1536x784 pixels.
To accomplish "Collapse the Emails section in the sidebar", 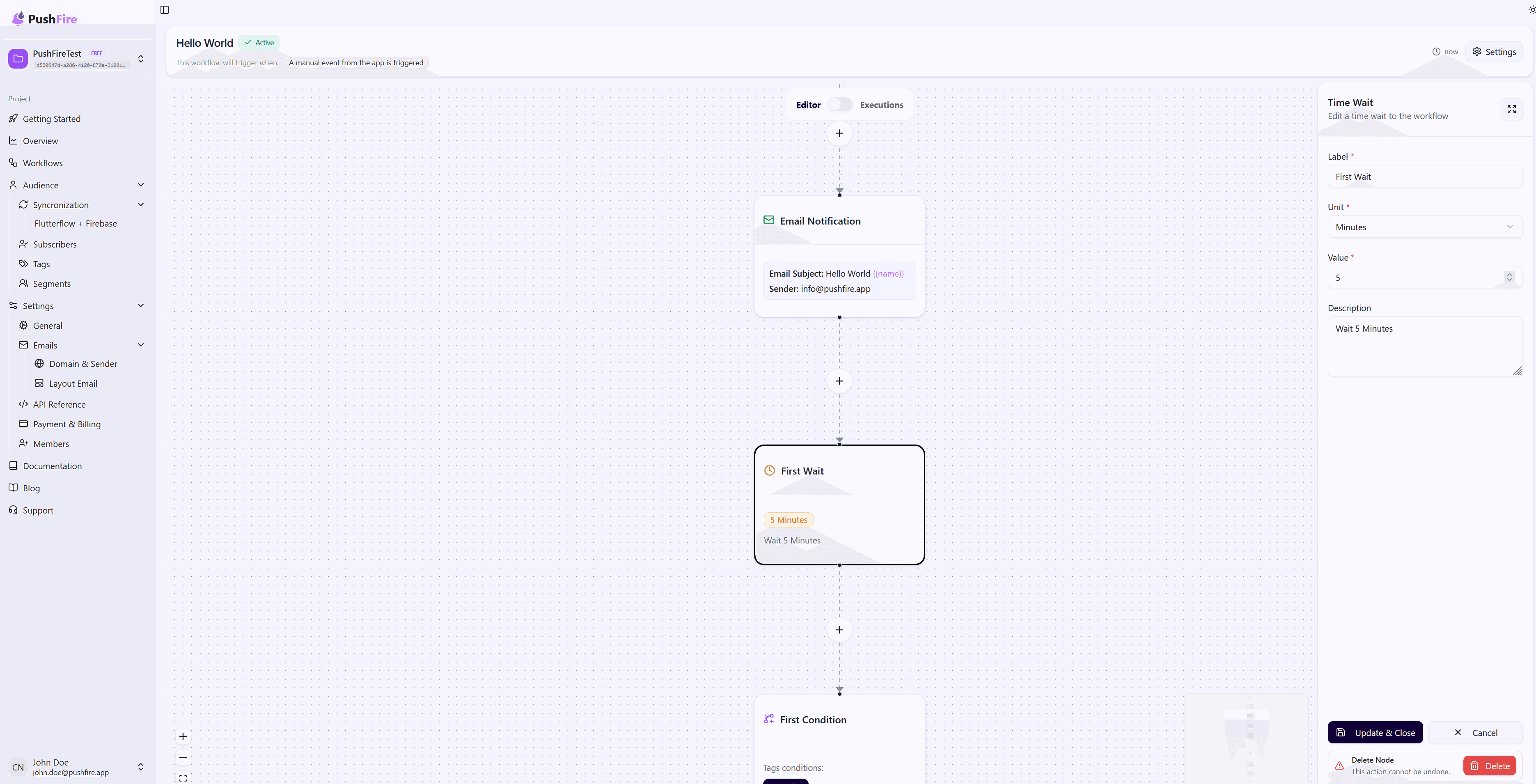I will pyautogui.click(x=141, y=345).
